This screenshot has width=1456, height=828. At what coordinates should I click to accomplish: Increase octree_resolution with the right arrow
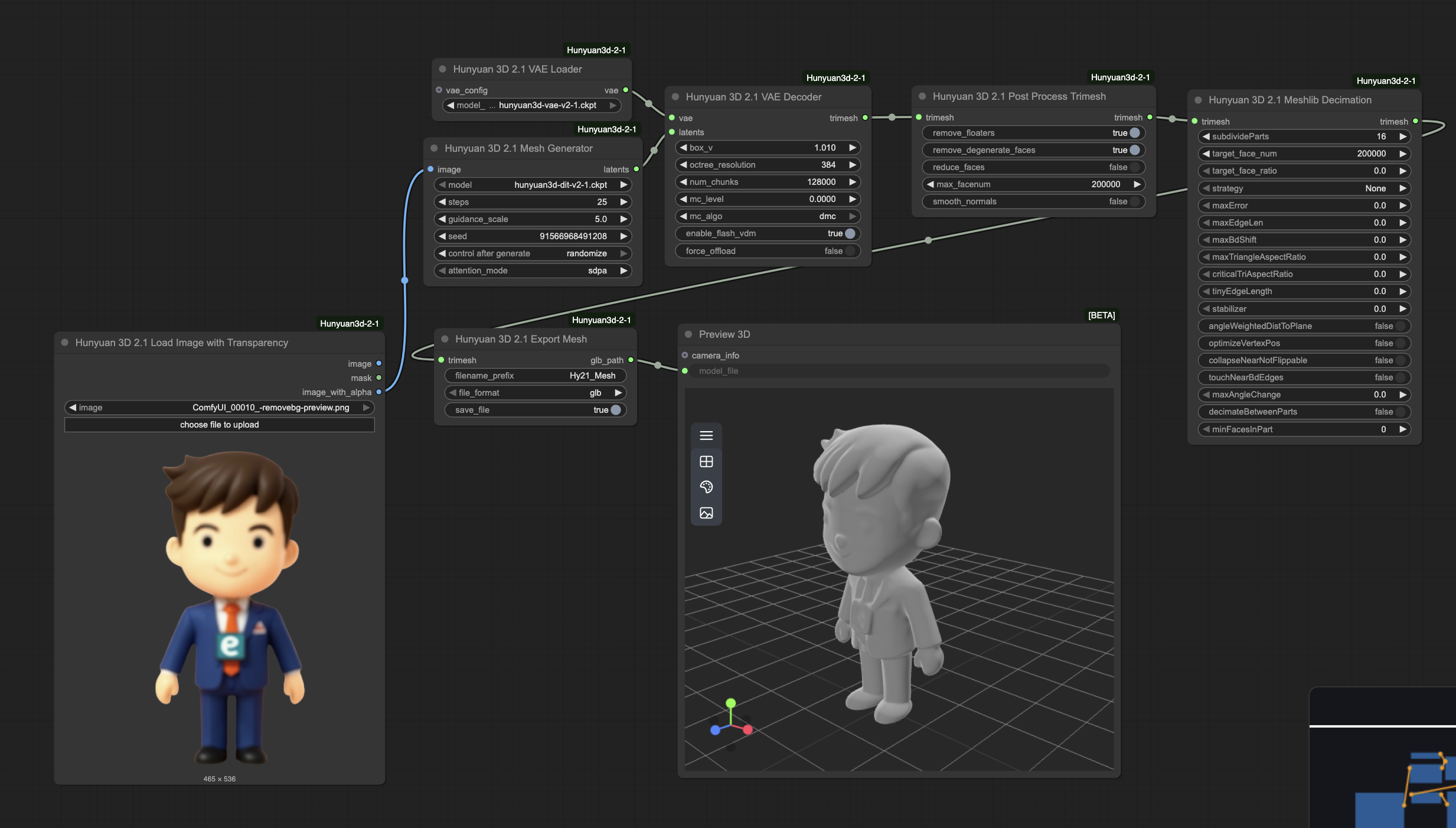[x=852, y=165]
